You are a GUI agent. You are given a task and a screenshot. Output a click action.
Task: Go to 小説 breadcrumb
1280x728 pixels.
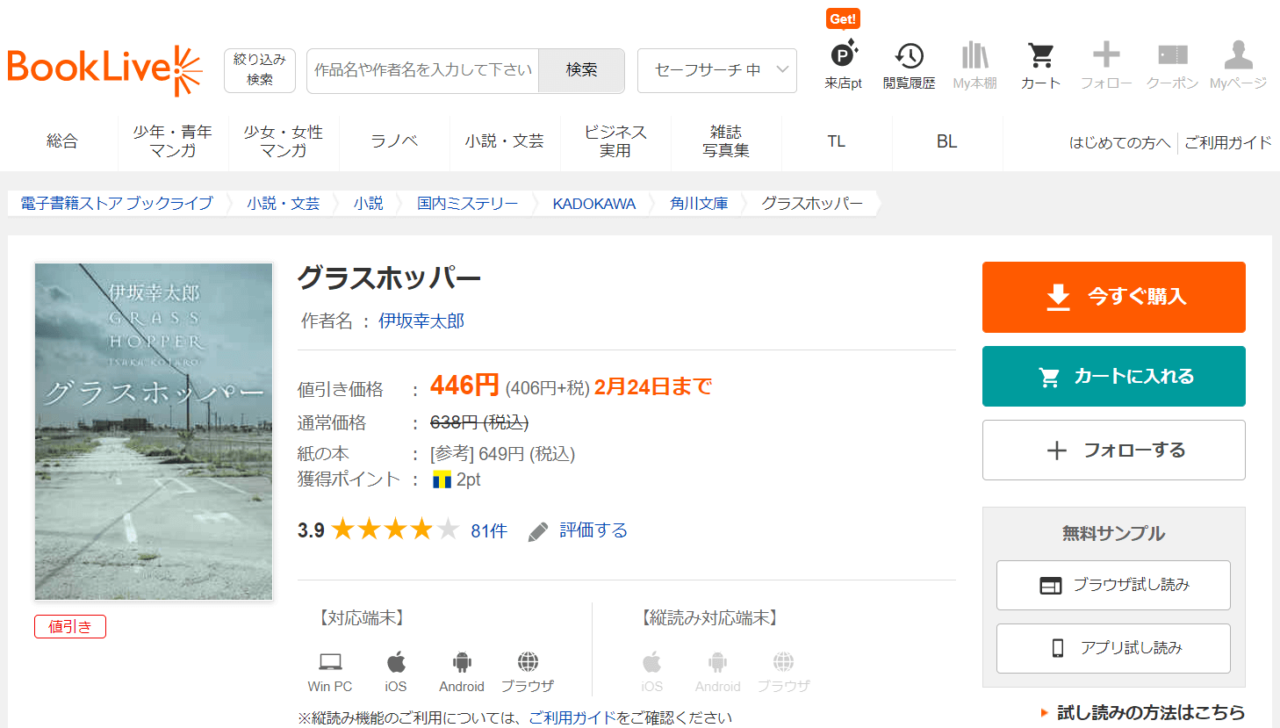[368, 203]
